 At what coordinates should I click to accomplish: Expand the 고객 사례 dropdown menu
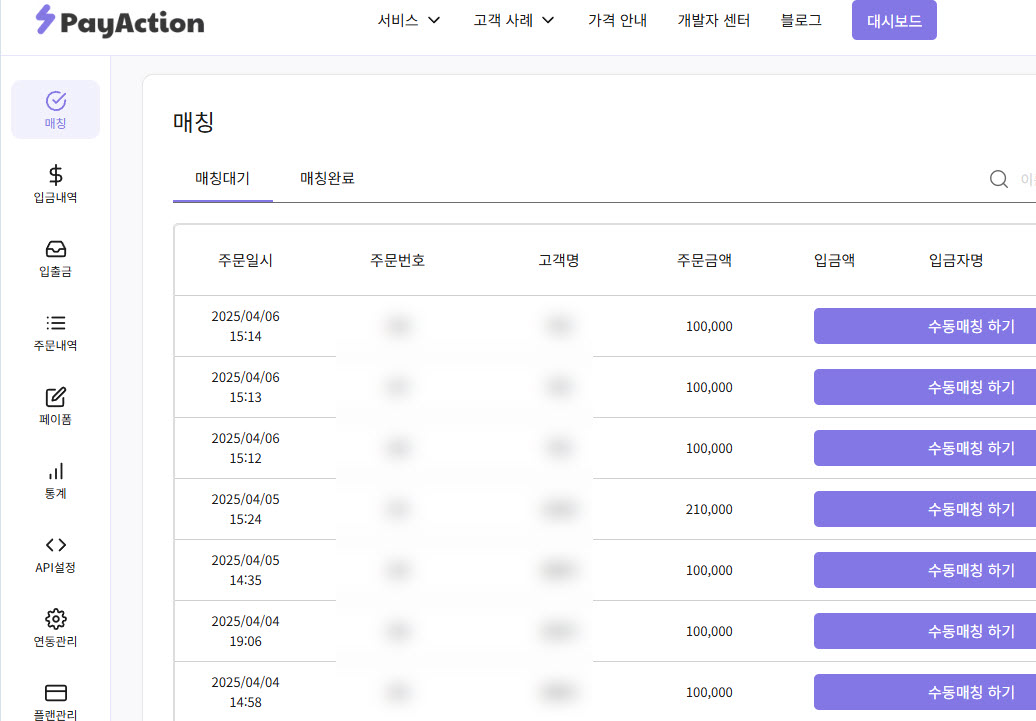[x=514, y=20]
